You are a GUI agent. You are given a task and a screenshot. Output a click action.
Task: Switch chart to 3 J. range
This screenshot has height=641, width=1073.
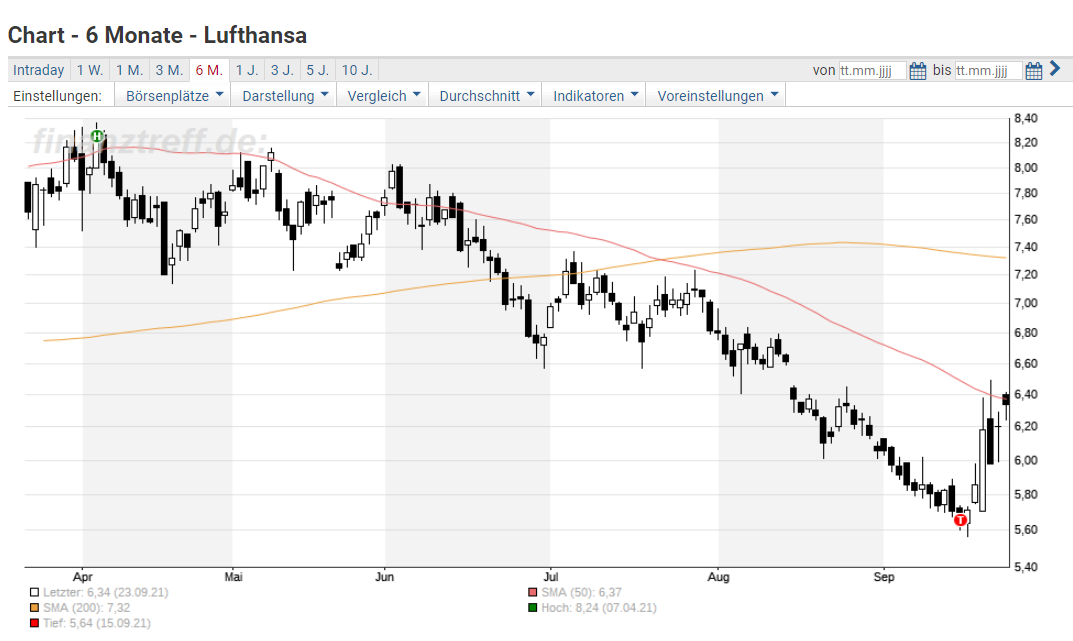tap(282, 70)
